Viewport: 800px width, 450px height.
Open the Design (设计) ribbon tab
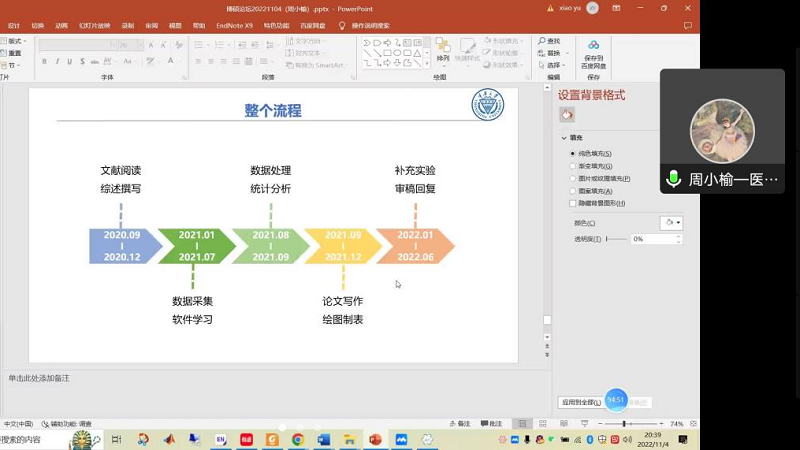[x=14, y=26]
